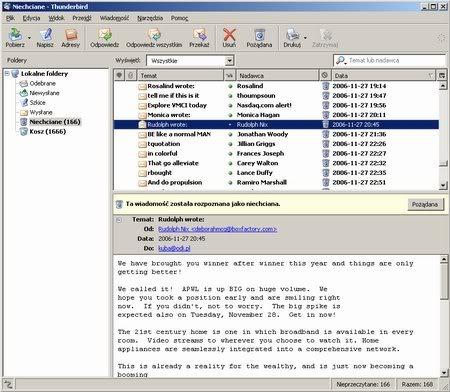Image resolution: width=450 pixels, height=392 pixels.
Task: Sort messages by Nadawca column
Action: click(277, 76)
